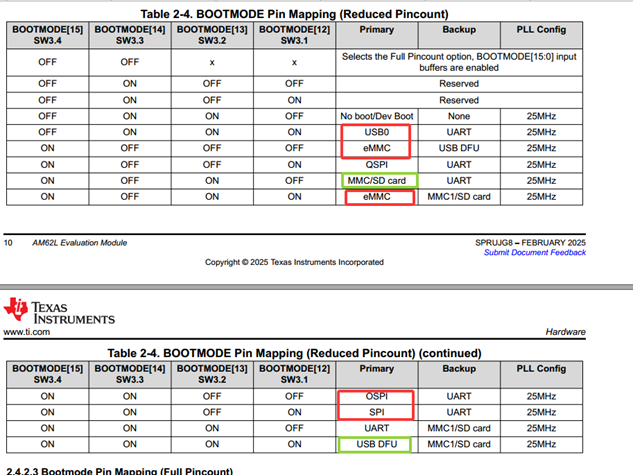
Task: Click the 'USB DFU' backup cell in eMMC row
Action: pyautogui.click(x=459, y=148)
